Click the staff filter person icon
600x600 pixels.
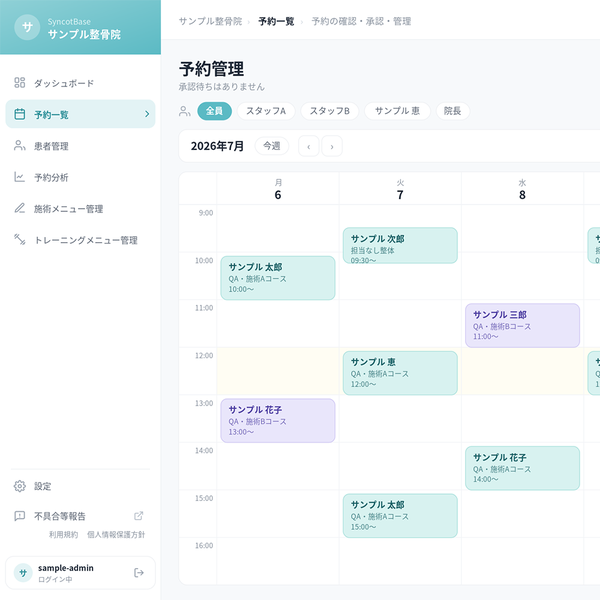(x=184, y=111)
